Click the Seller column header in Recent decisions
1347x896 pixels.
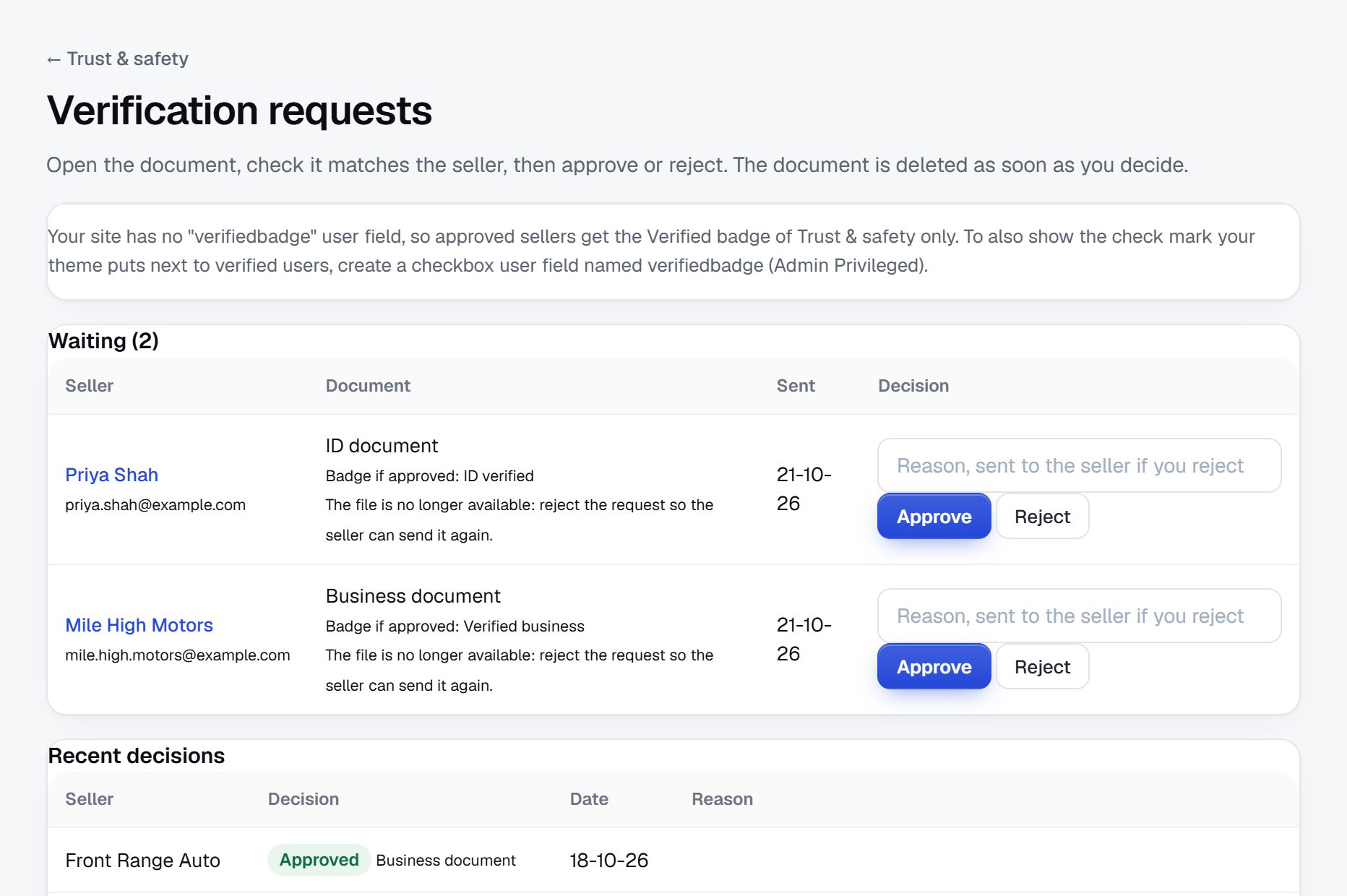coord(89,799)
